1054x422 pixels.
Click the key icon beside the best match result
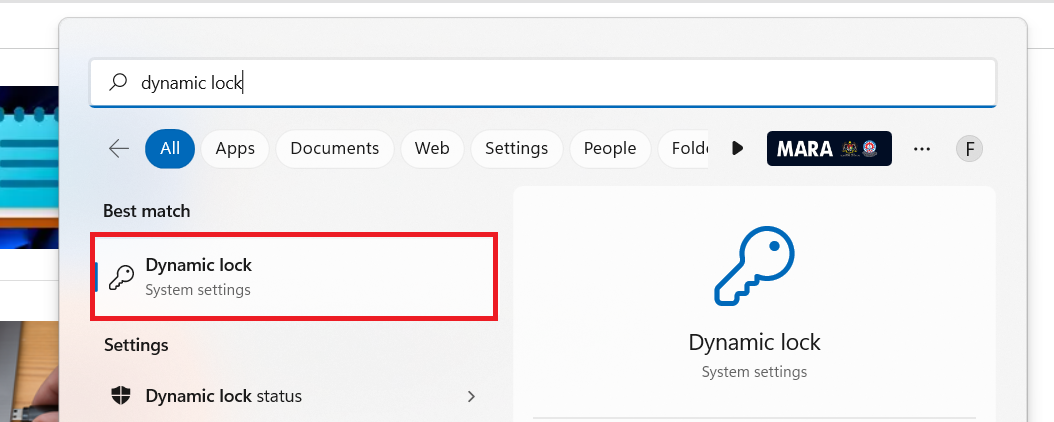tap(121, 277)
